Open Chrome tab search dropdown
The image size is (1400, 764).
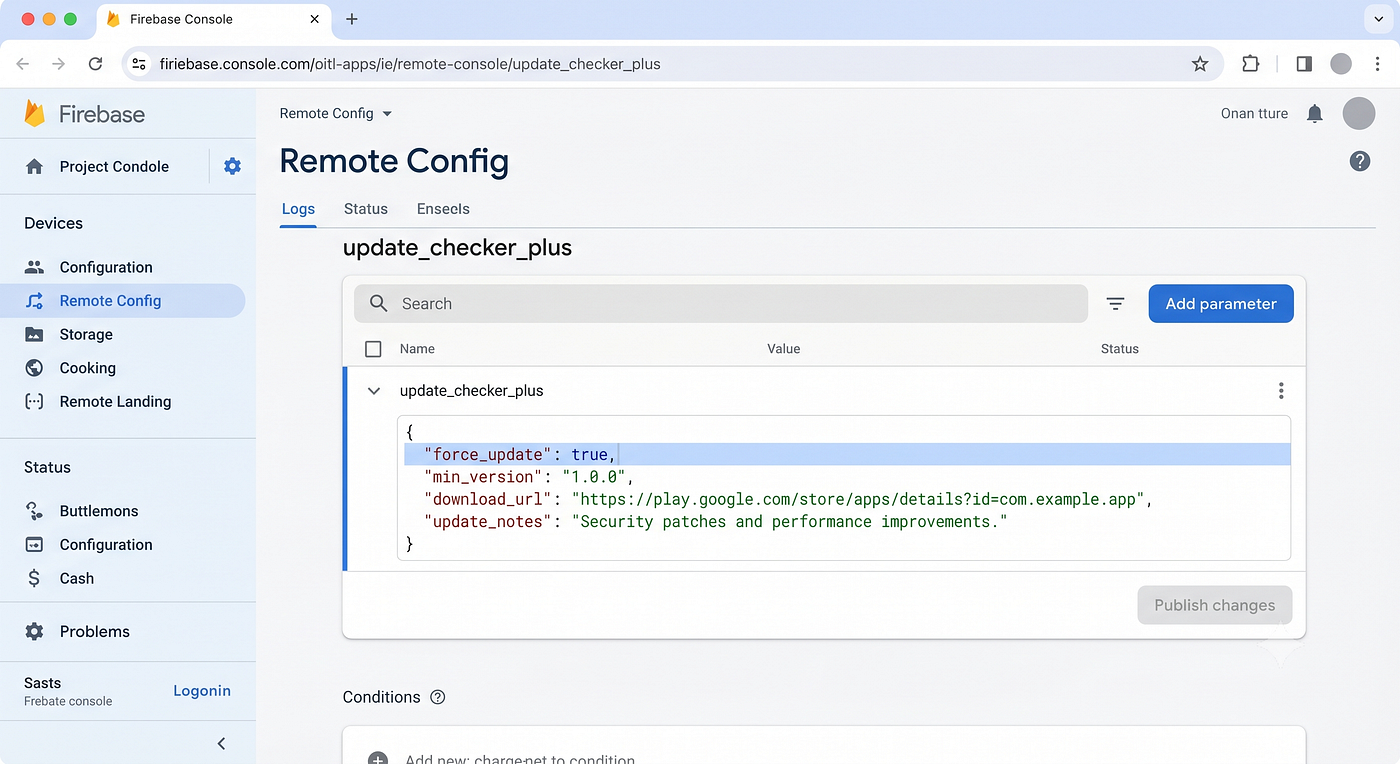1379,19
